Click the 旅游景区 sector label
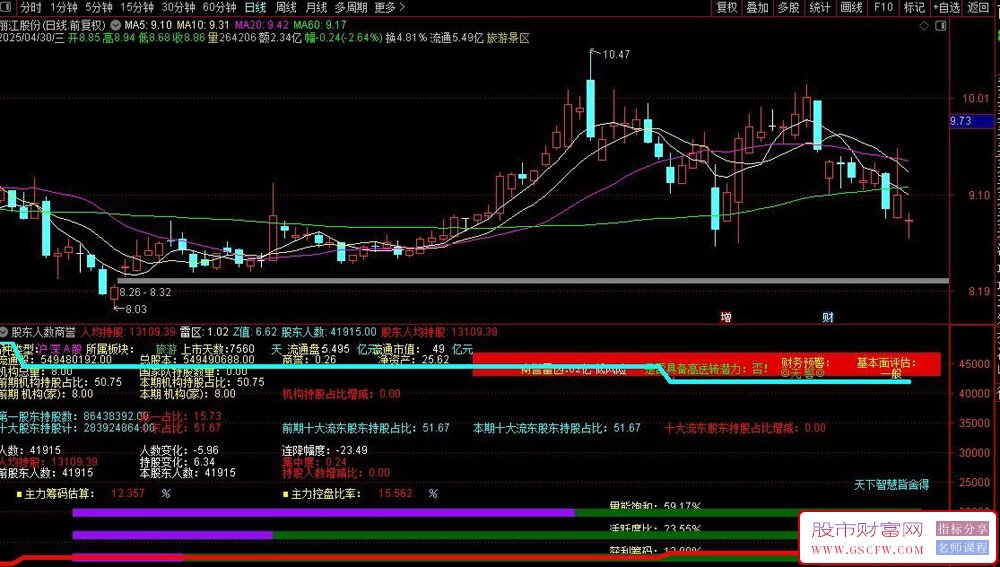Image resolution: width=1000 pixels, height=567 pixels. click(508, 38)
